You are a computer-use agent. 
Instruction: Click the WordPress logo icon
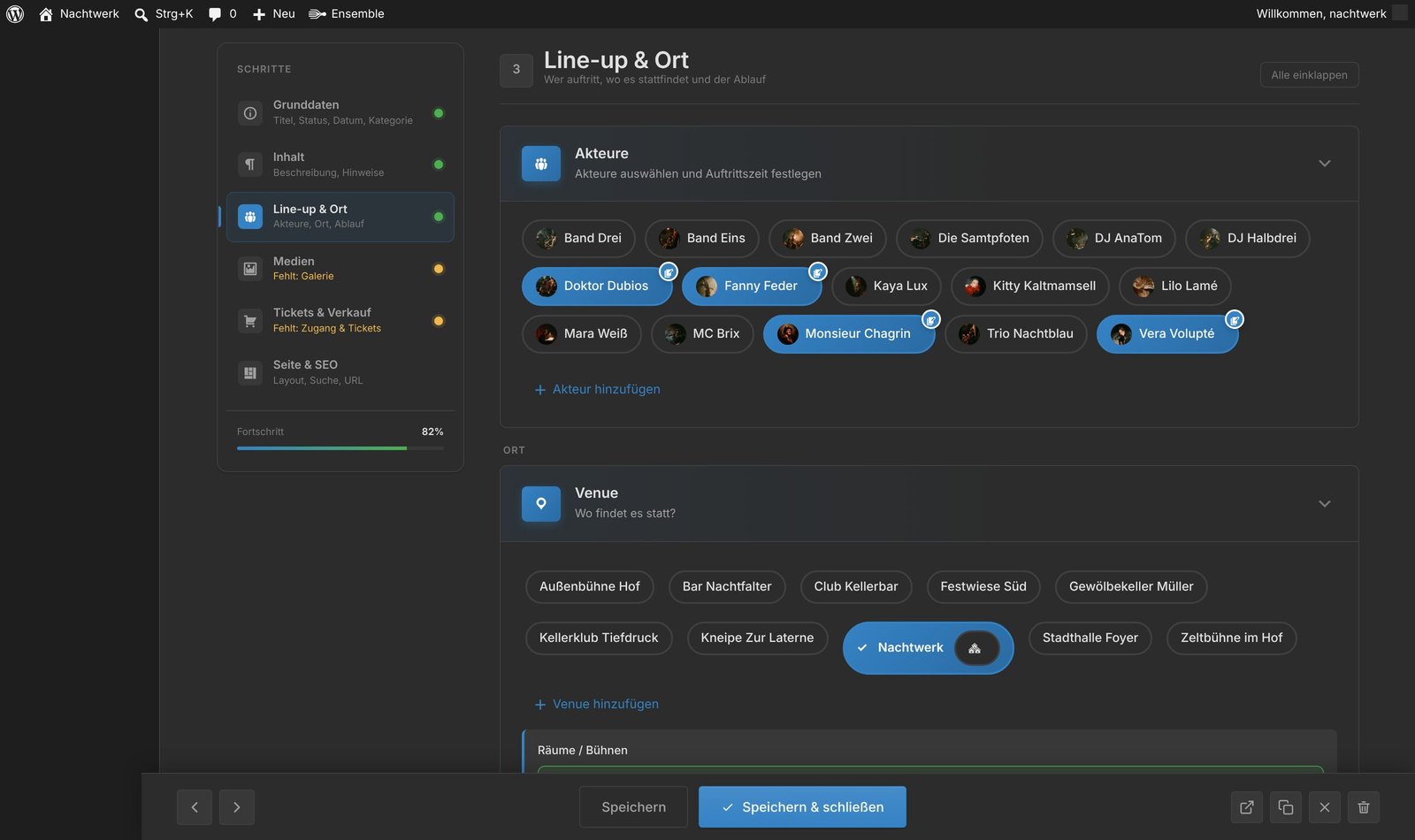click(x=15, y=13)
